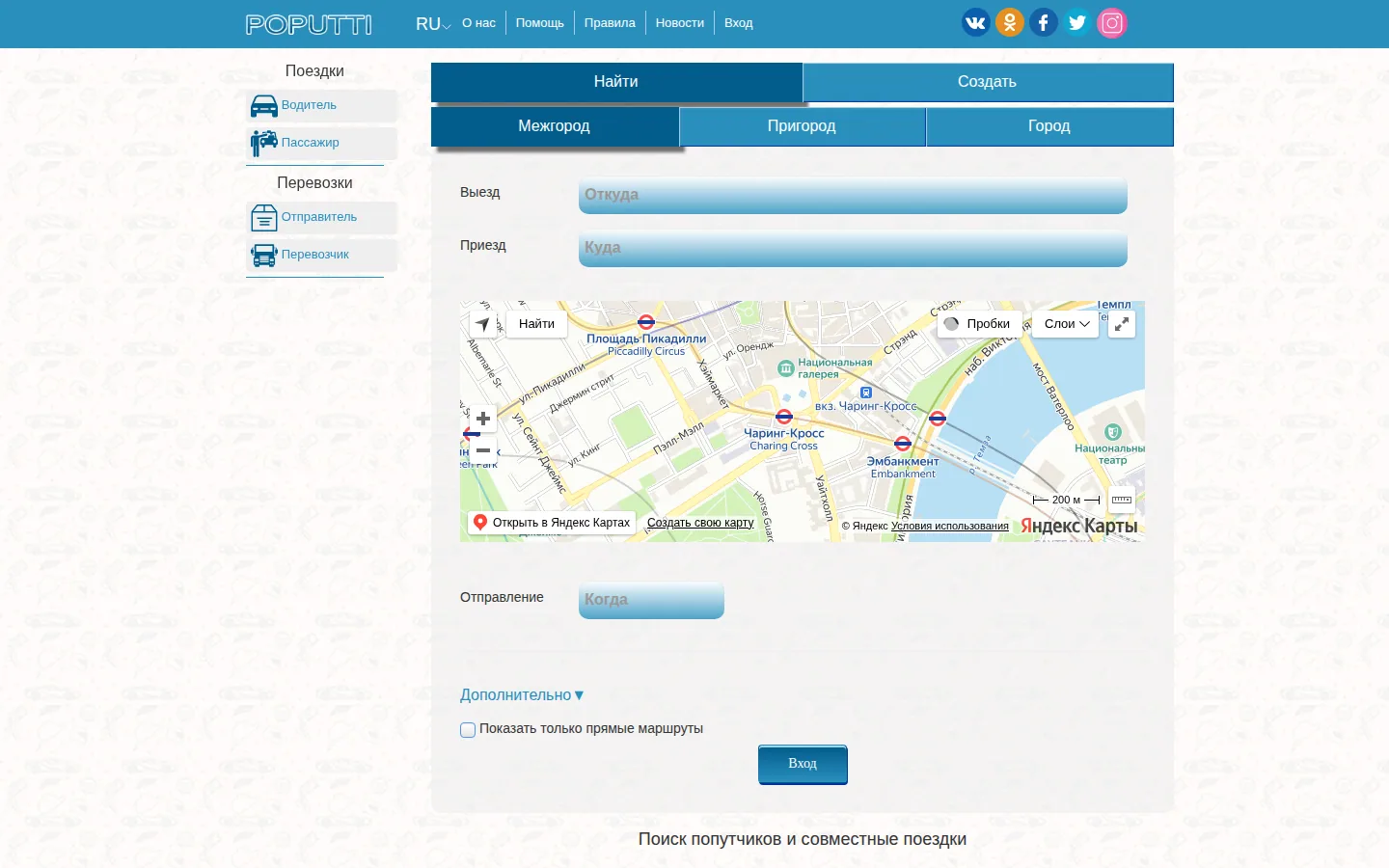Open the Слои map layers dropdown
This screenshot has width=1389, height=868.
pyautogui.click(x=1066, y=324)
